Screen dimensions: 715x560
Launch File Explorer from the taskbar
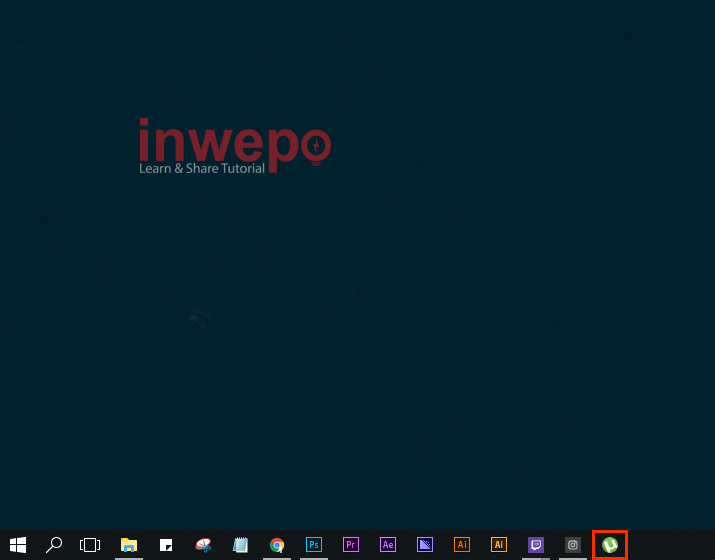(129, 545)
